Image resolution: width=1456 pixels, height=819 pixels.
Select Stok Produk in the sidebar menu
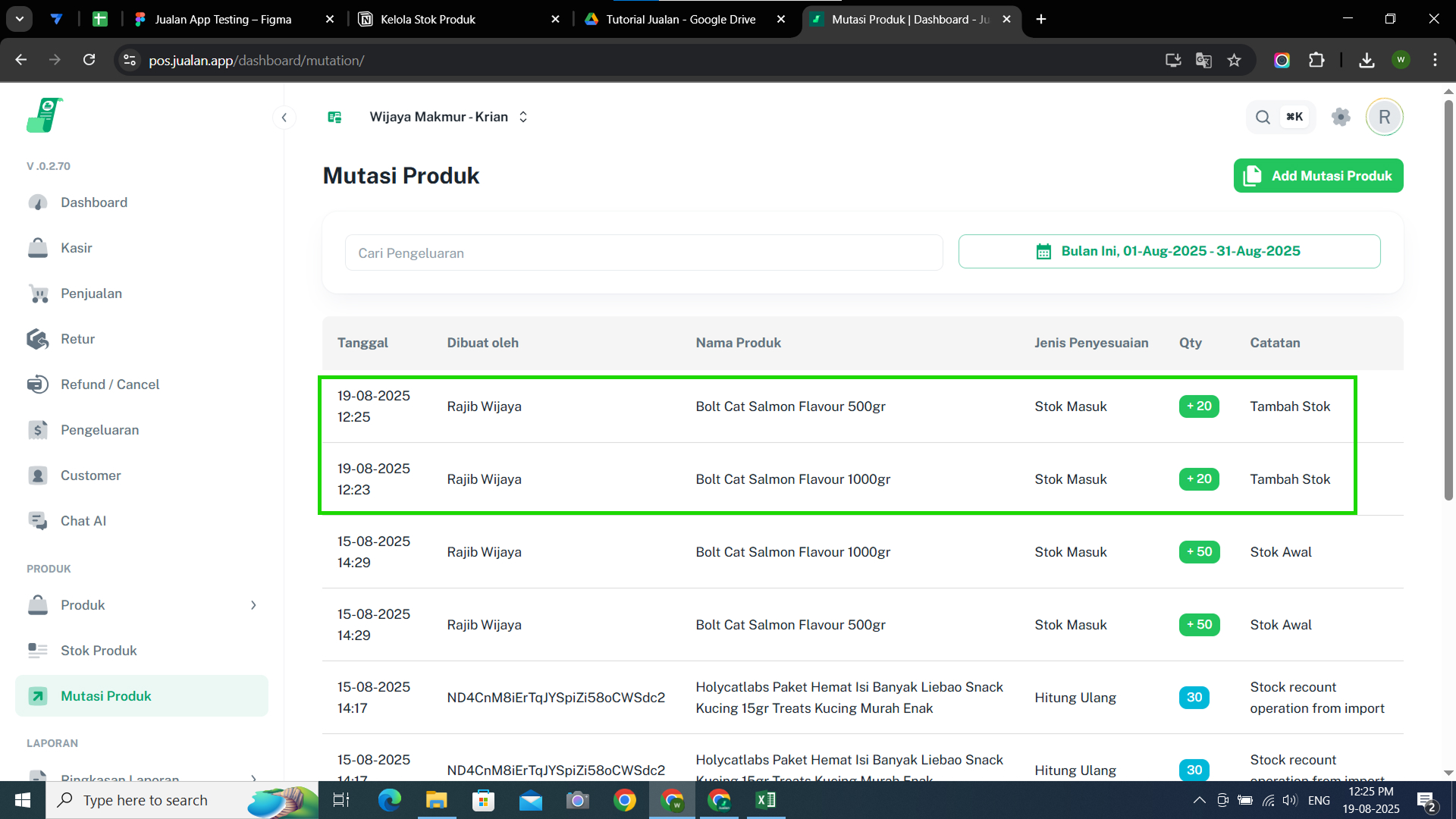99,651
